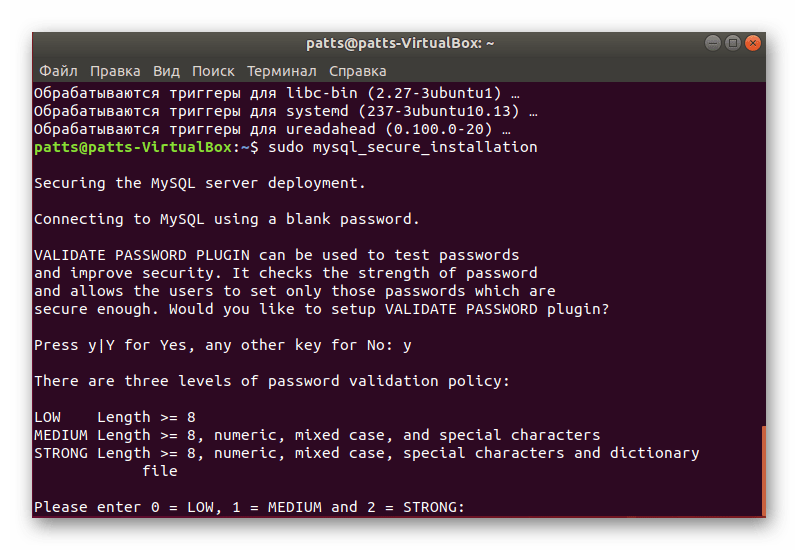Click the scrollbar track above the thumb

tap(763, 254)
